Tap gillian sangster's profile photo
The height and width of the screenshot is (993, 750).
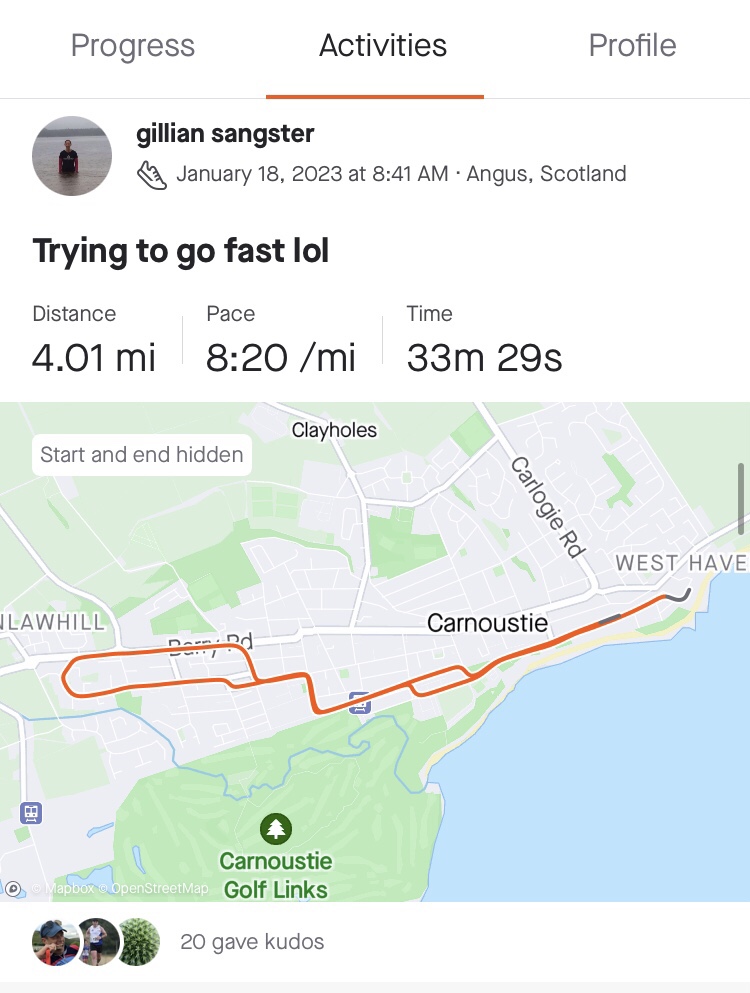(x=72, y=156)
